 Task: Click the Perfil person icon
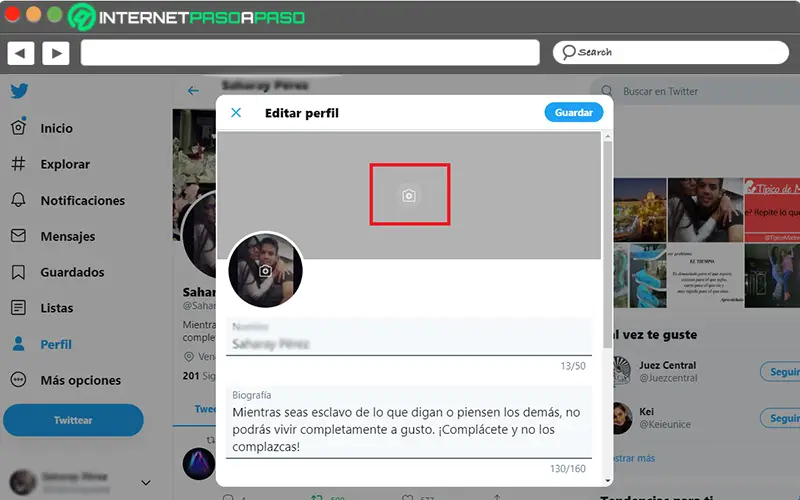(x=18, y=344)
